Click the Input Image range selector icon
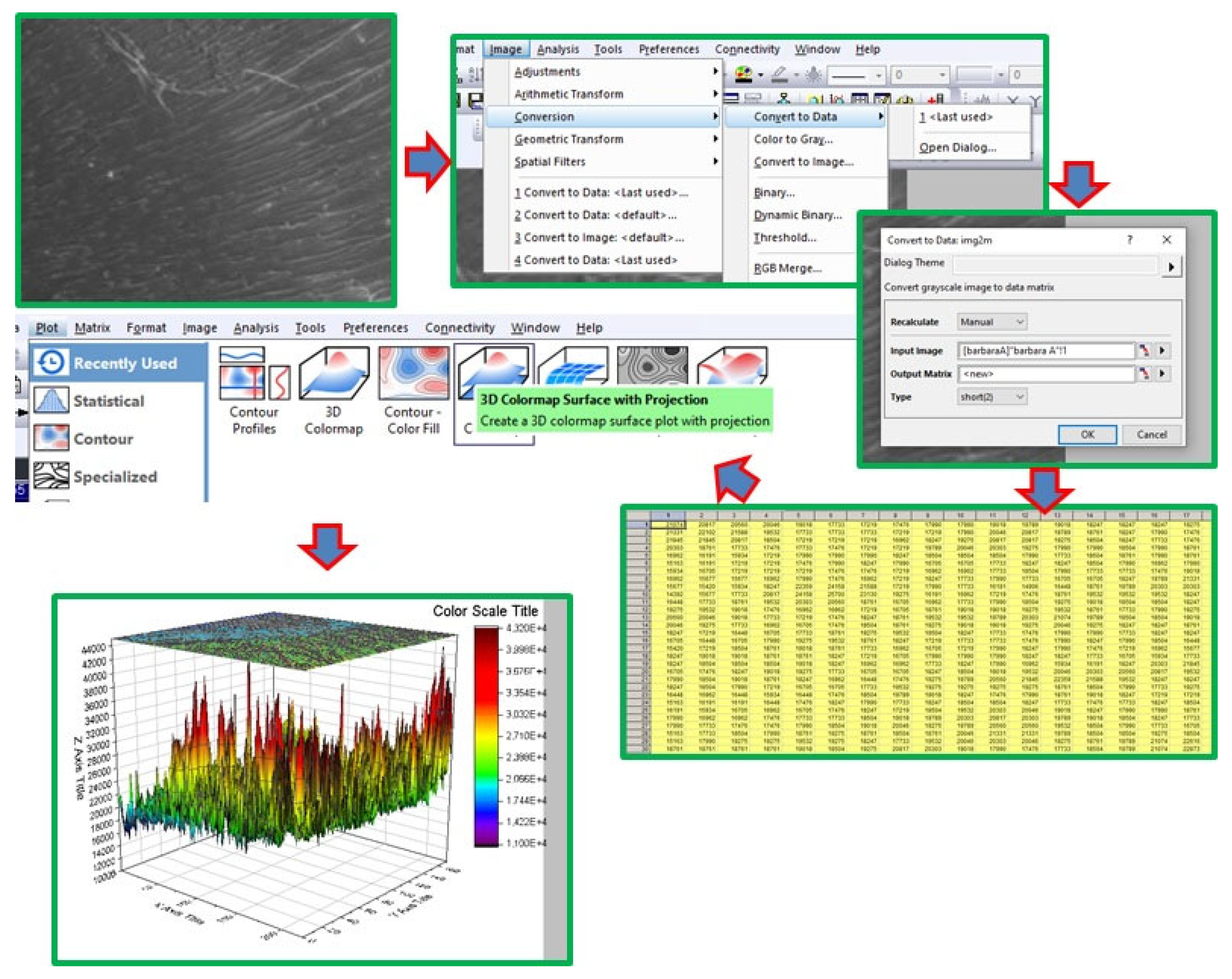Image resolution: width=1232 pixels, height=979 pixels. [1143, 350]
